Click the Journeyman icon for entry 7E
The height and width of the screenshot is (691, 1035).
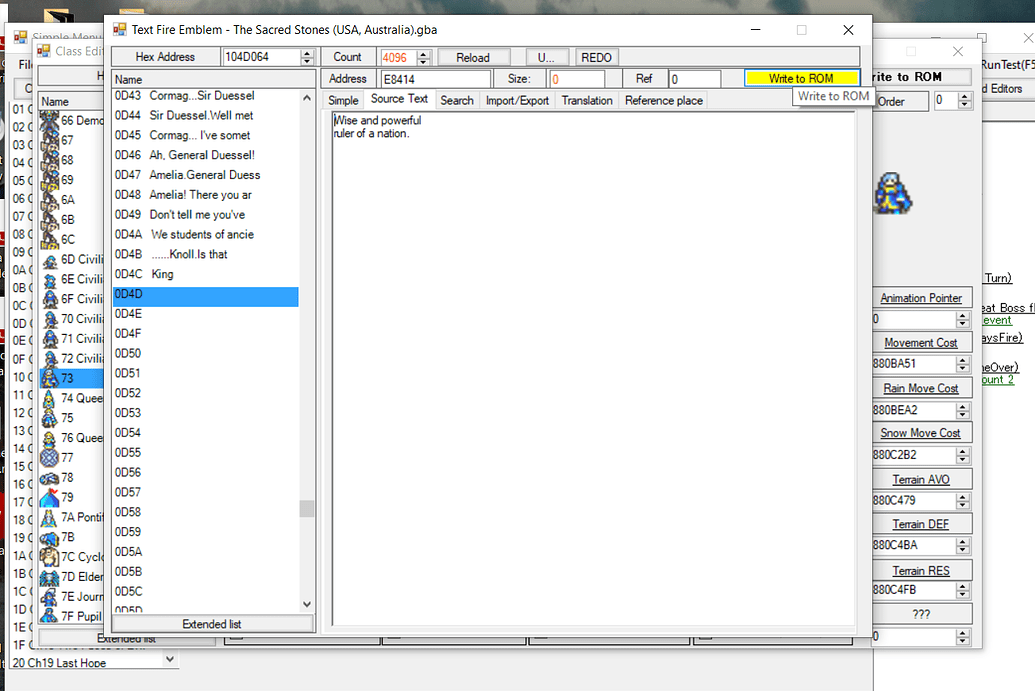point(51,597)
